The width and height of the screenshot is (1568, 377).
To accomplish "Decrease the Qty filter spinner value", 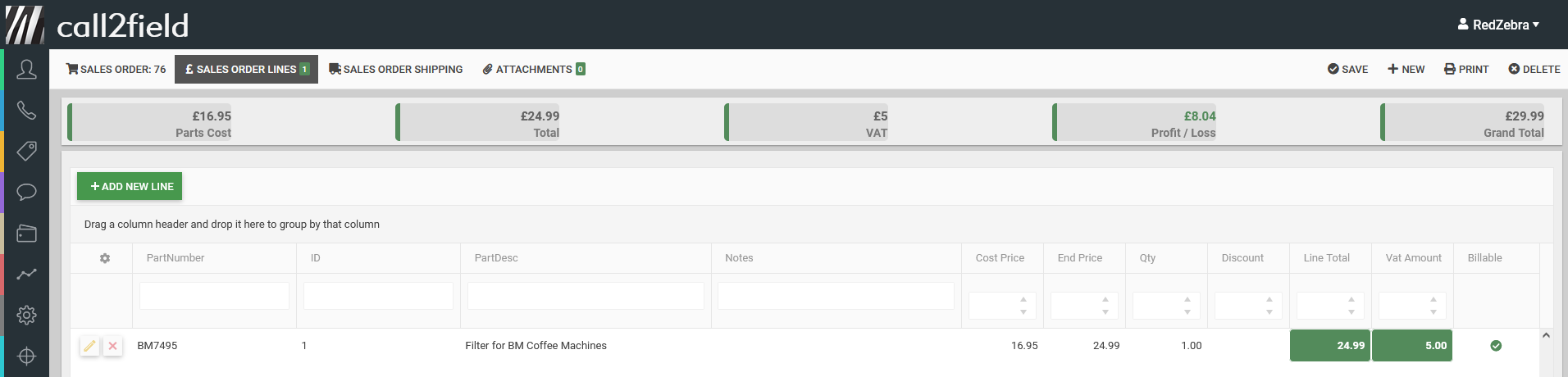I will pyautogui.click(x=1187, y=312).
